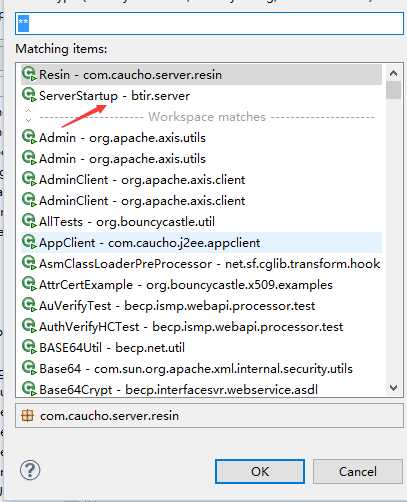
Task: Click the up/down arrows at the Workspace matches separator
Action: pos(28,115)
